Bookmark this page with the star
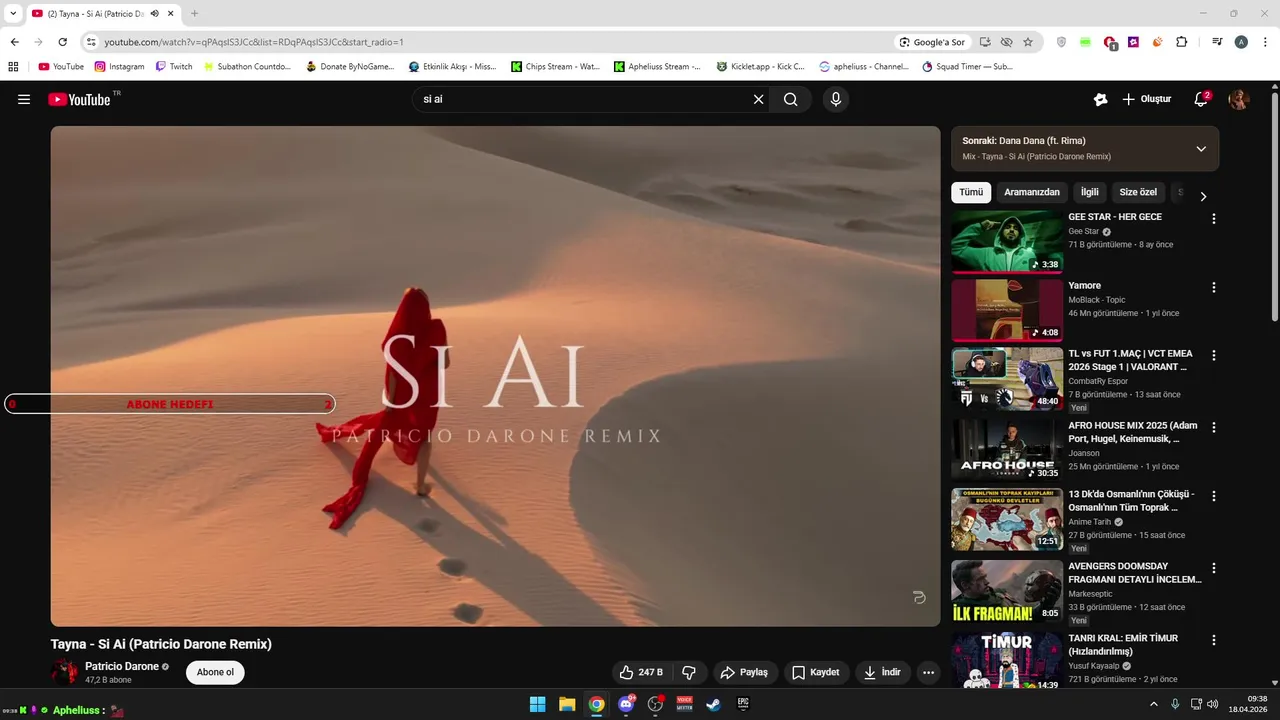This screenshot has height=720, width=1280. tap(1027, 42)
